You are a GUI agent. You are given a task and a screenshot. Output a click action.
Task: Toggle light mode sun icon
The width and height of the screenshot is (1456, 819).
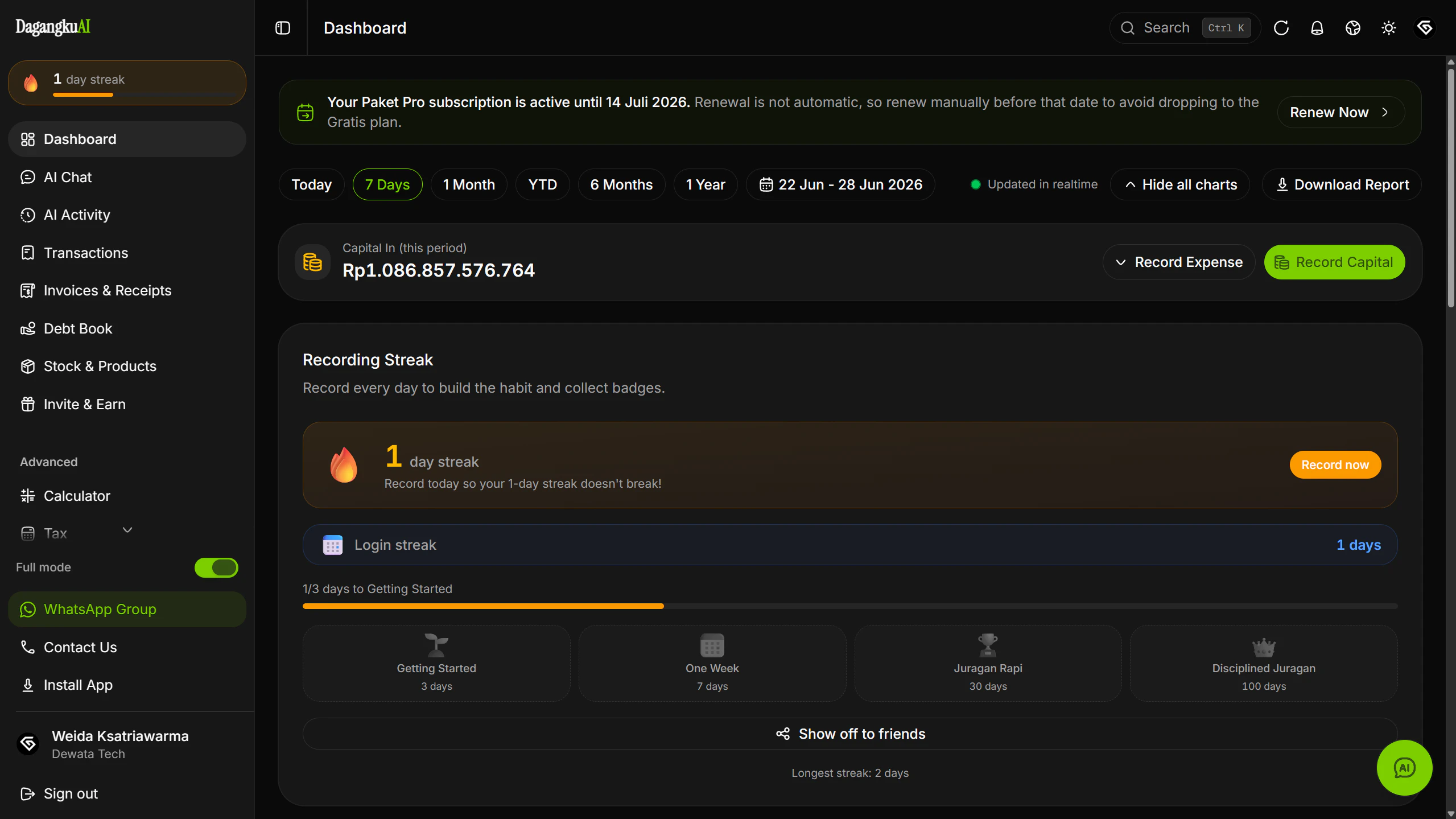1389,28
